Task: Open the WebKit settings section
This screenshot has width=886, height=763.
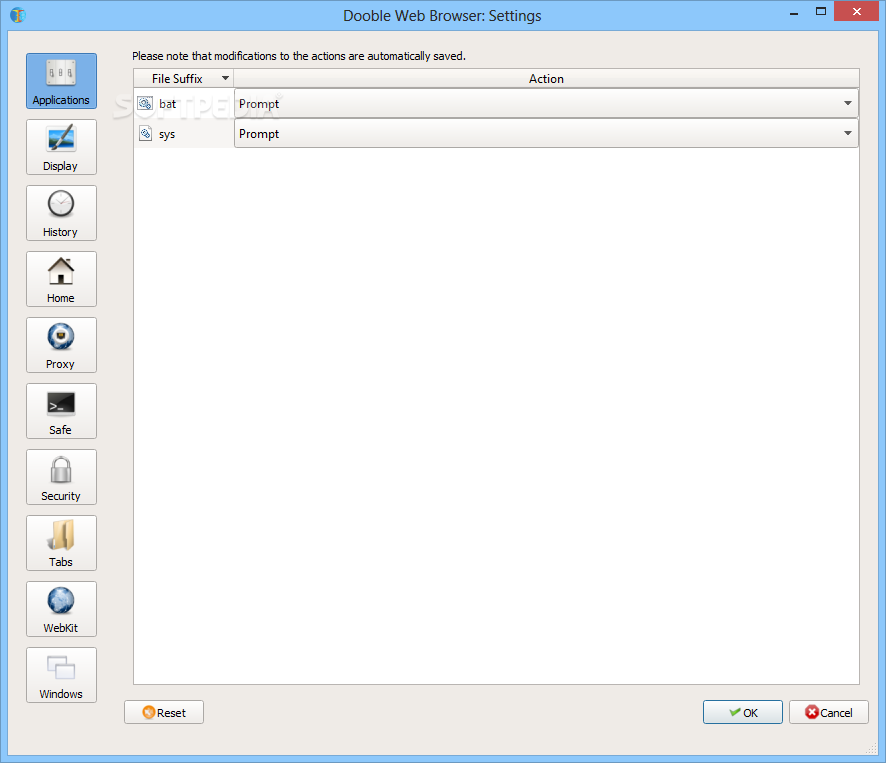Action: (61, 609)
